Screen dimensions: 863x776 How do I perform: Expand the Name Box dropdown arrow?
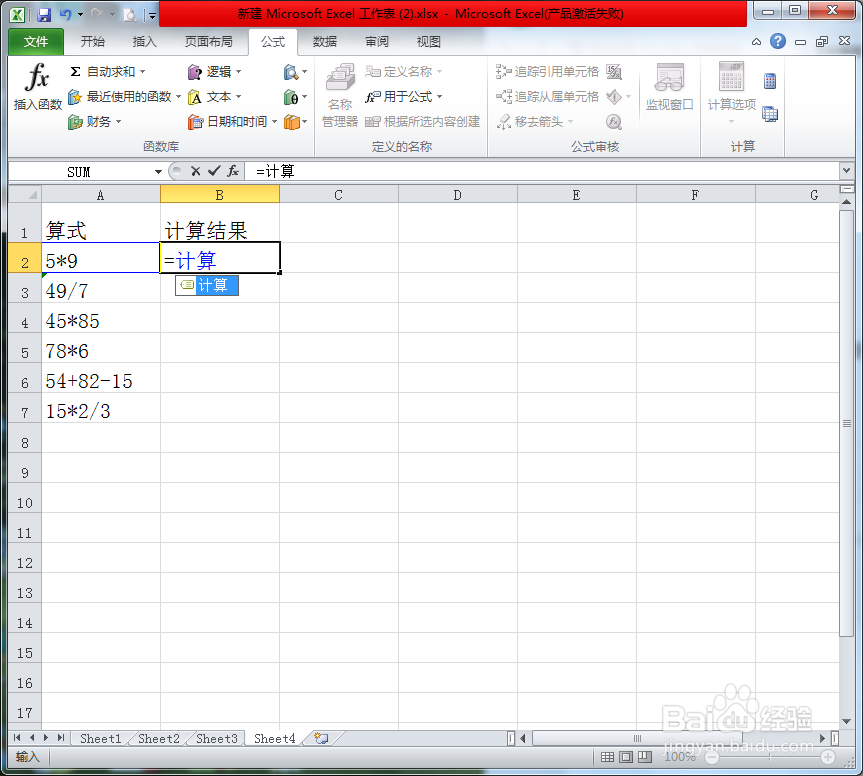point(158,172)
